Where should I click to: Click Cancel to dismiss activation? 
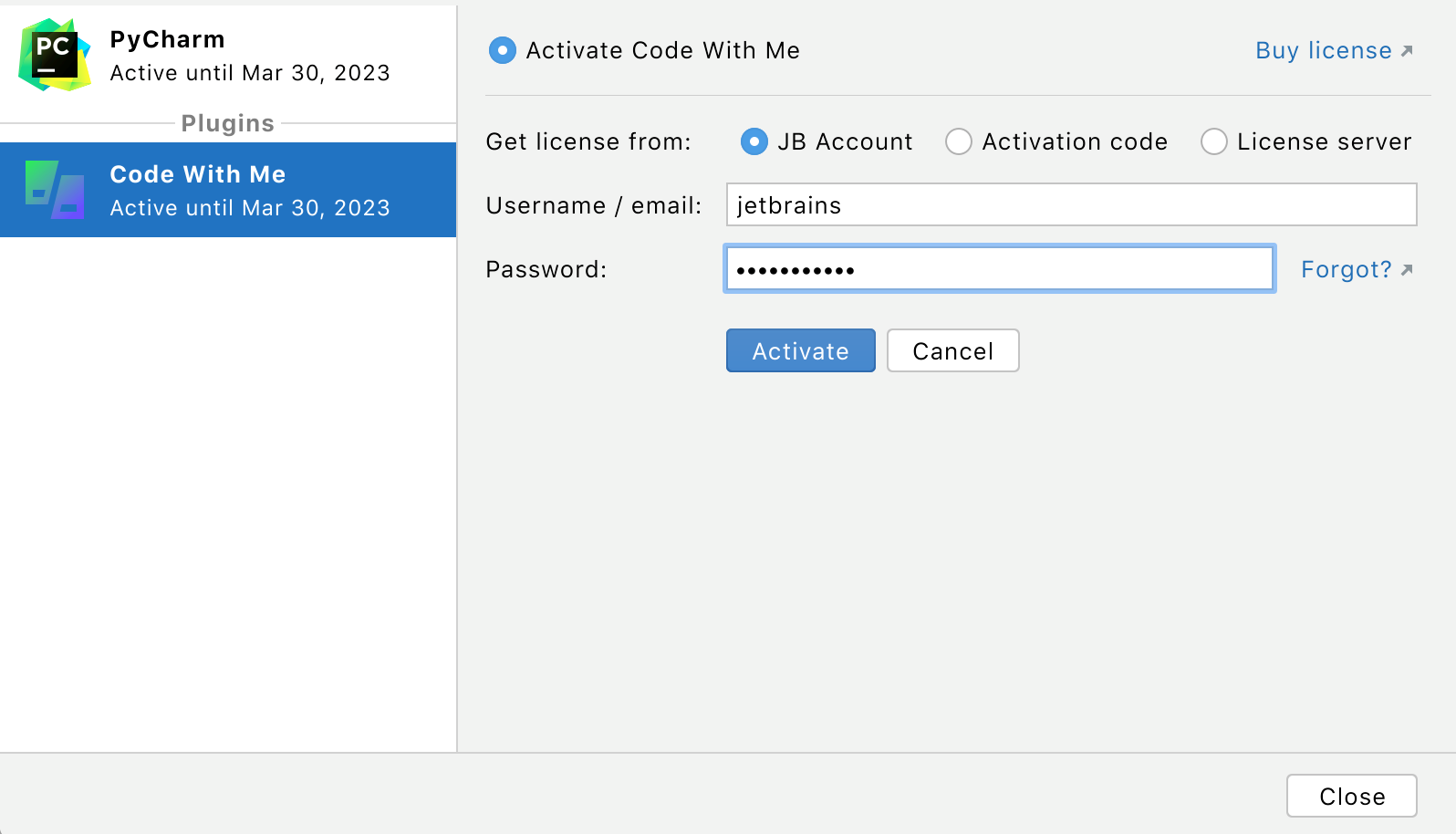coord(952,350)
